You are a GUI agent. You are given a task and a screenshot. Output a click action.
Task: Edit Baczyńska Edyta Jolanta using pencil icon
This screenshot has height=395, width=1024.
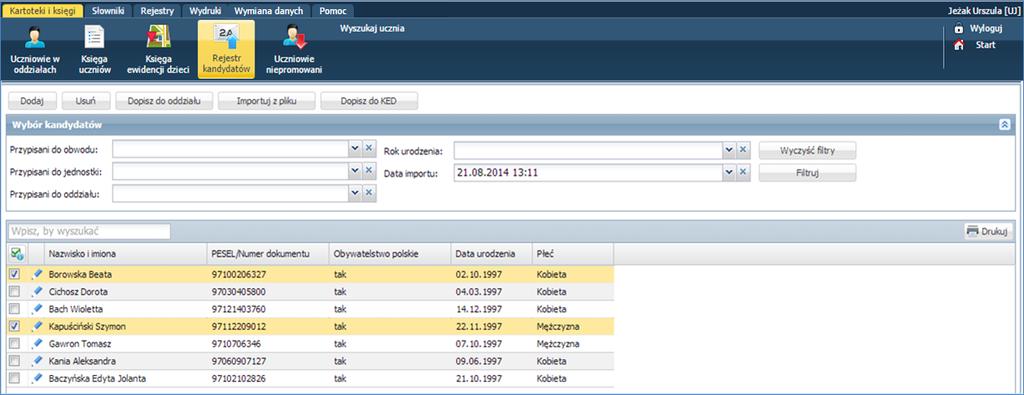point(37,378)
